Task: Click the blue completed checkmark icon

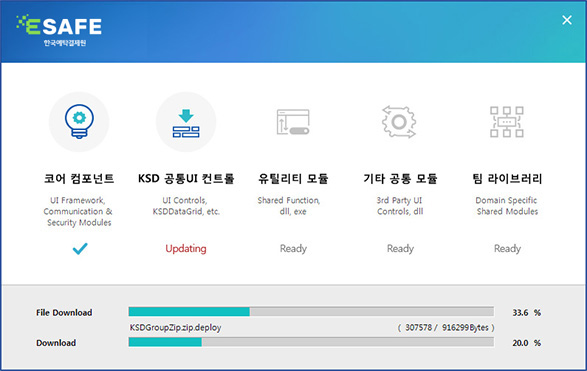Action: [x=80, y=249]
